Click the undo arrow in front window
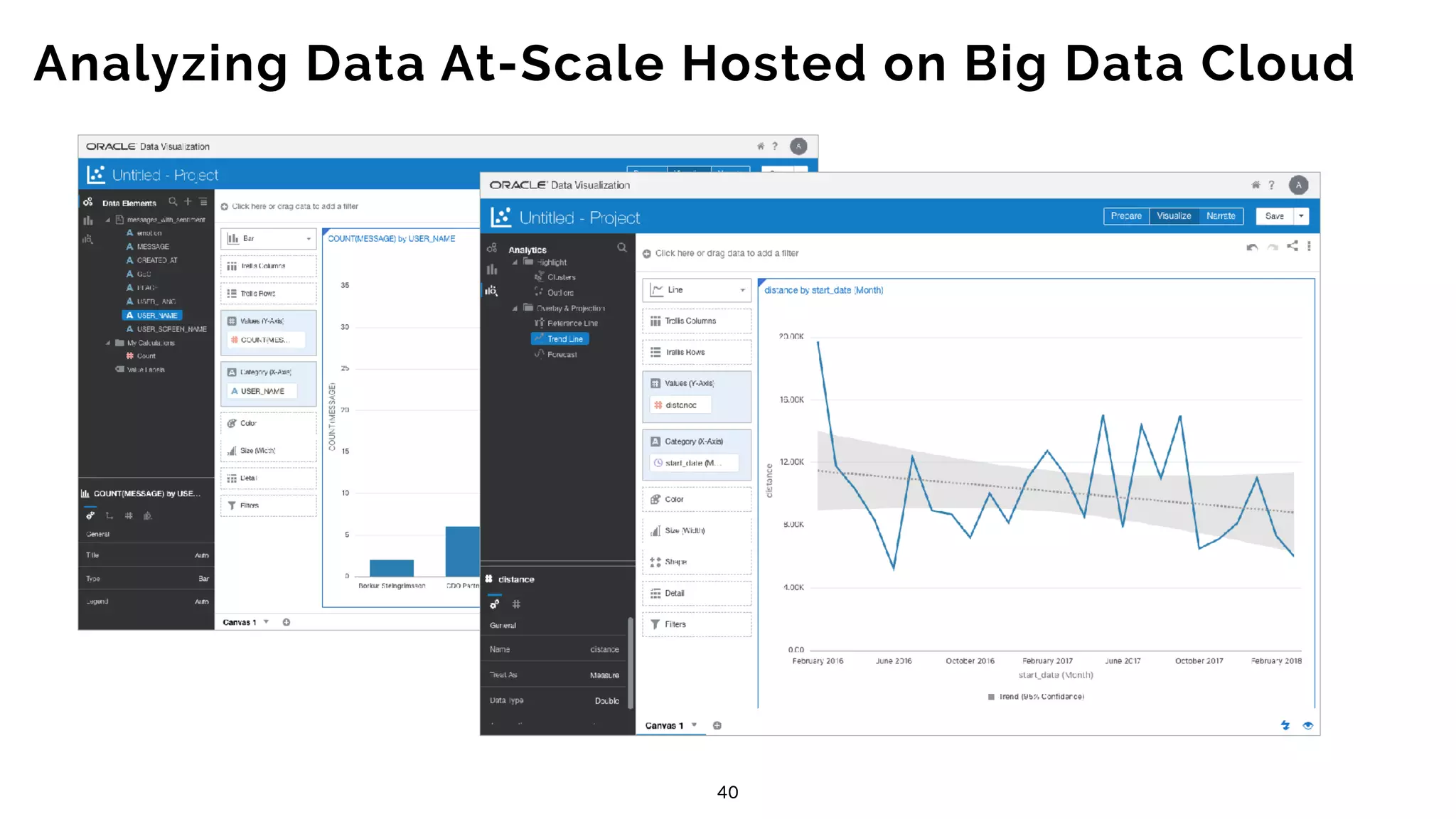Image resolution: width=1456 pixels, height=819 pixels. click(1252, 247)
